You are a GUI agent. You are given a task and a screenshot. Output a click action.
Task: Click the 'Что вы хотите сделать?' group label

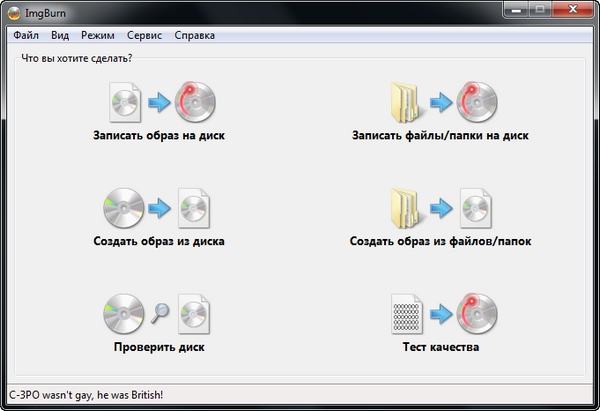77,58
